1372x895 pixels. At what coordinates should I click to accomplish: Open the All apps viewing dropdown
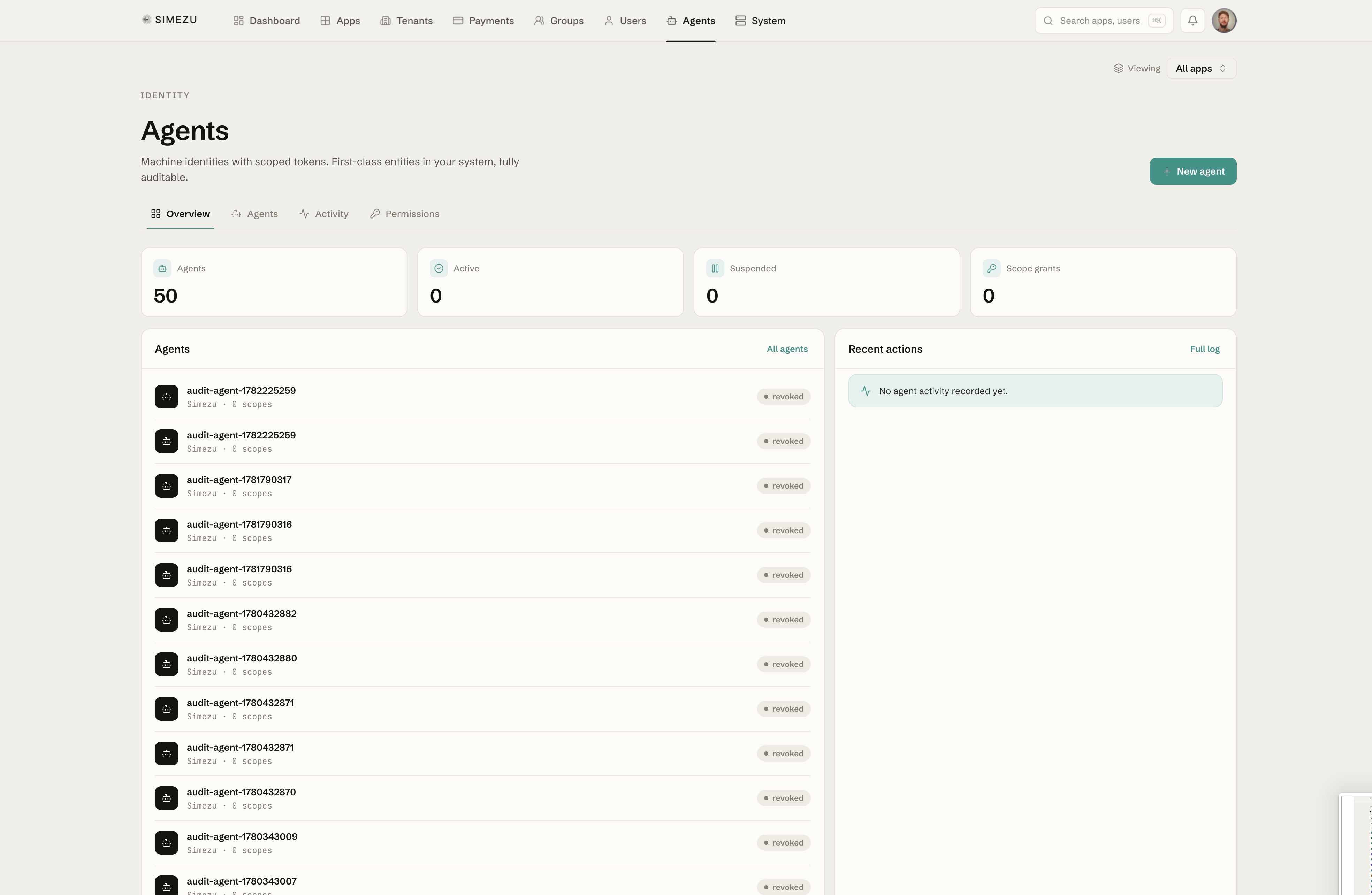pyautogui.click(x=1201, y=69)
